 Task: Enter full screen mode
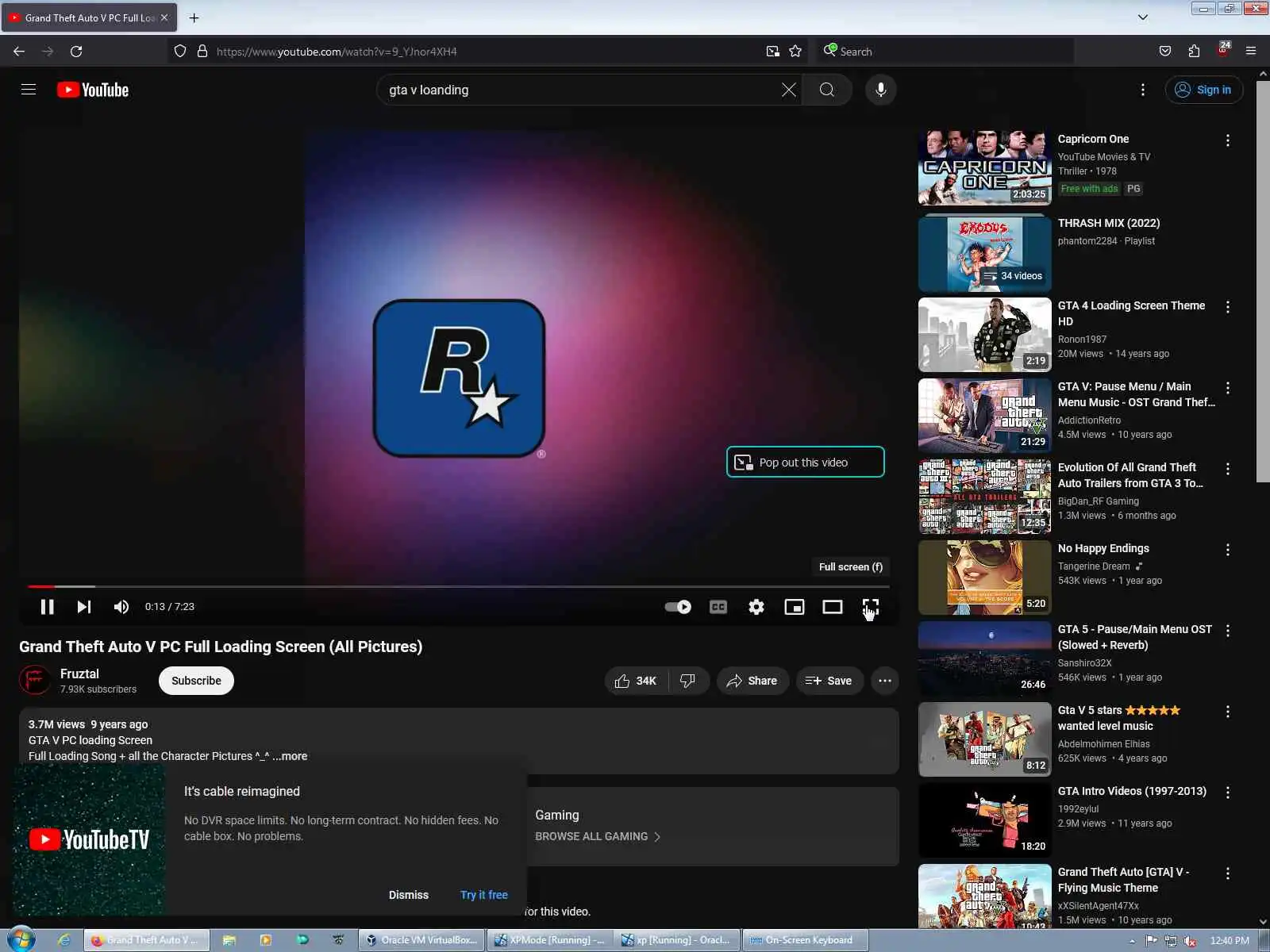pyautogui.click(x=871, y=607)
